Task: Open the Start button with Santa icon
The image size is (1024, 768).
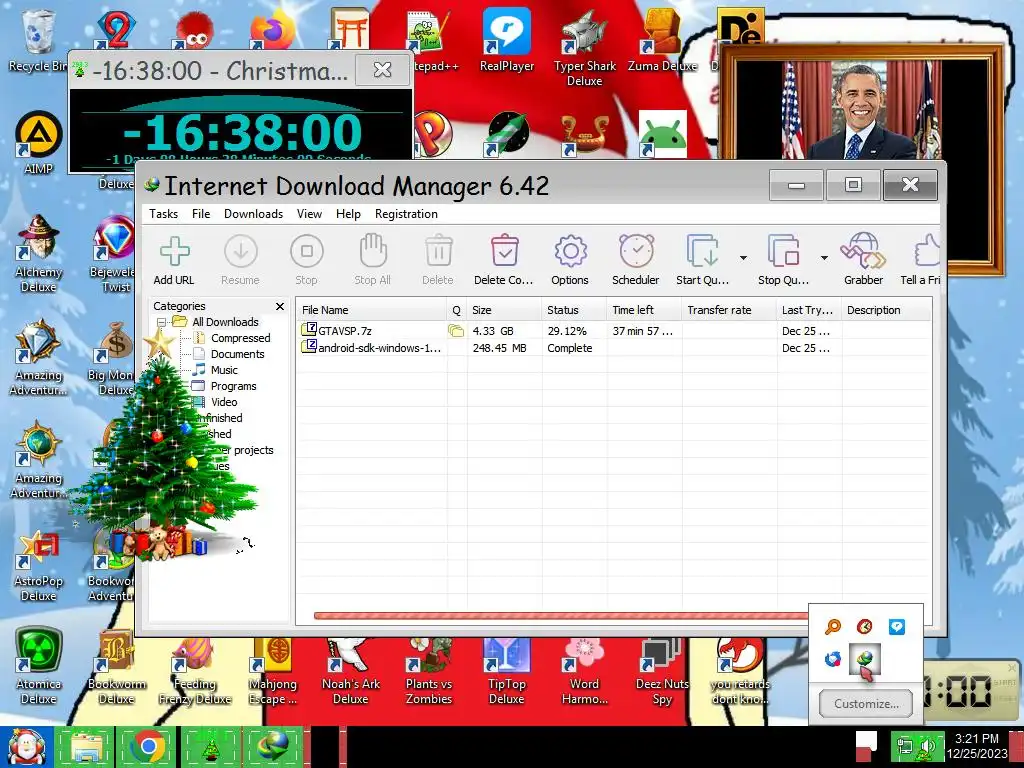Action: tap(25, 746)
